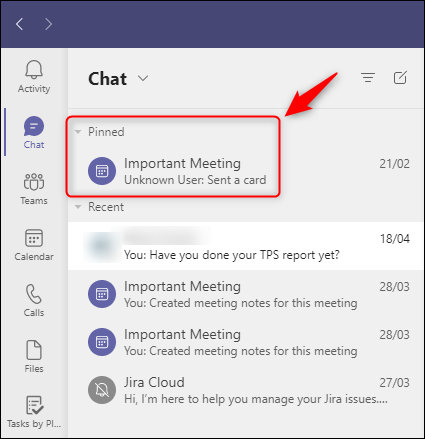This screenshot has height=439, width=425.
Task: Click the blurred contact avatar
Action: [x=102, y=246]
